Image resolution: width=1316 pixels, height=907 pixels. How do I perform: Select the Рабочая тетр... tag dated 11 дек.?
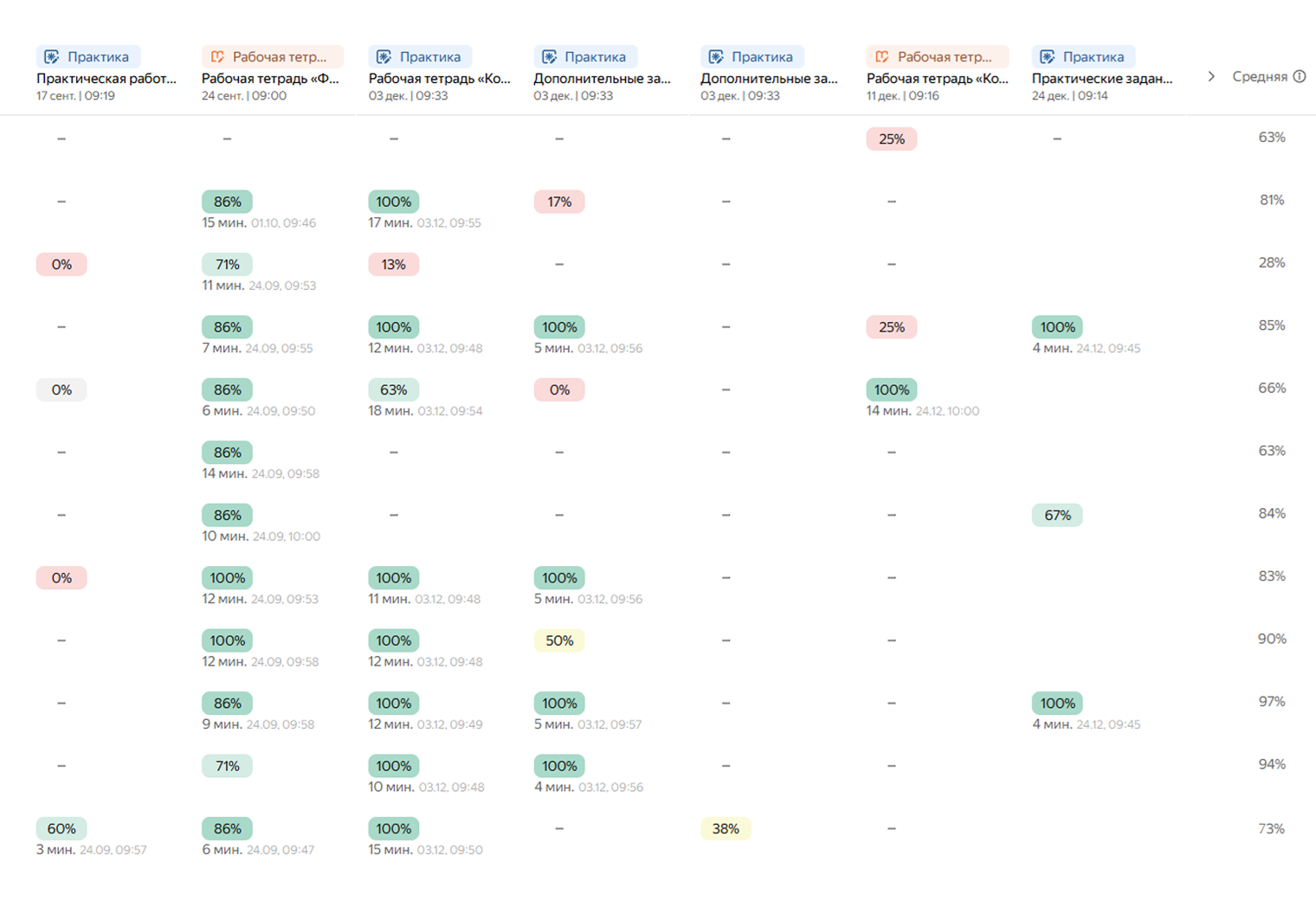(x=937, y=57)
